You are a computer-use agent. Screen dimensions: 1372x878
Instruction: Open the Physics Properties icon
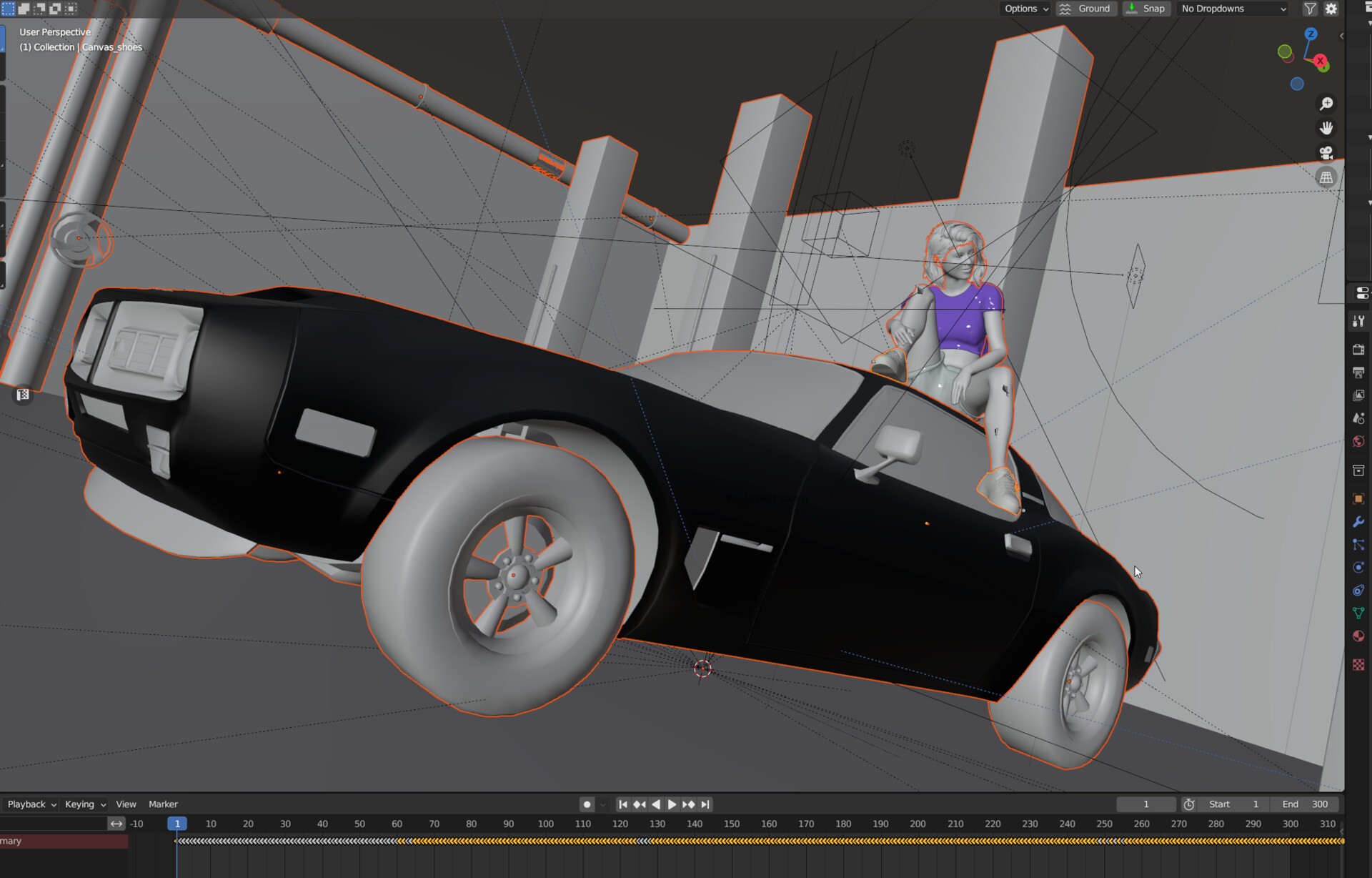click(1358, 567)
